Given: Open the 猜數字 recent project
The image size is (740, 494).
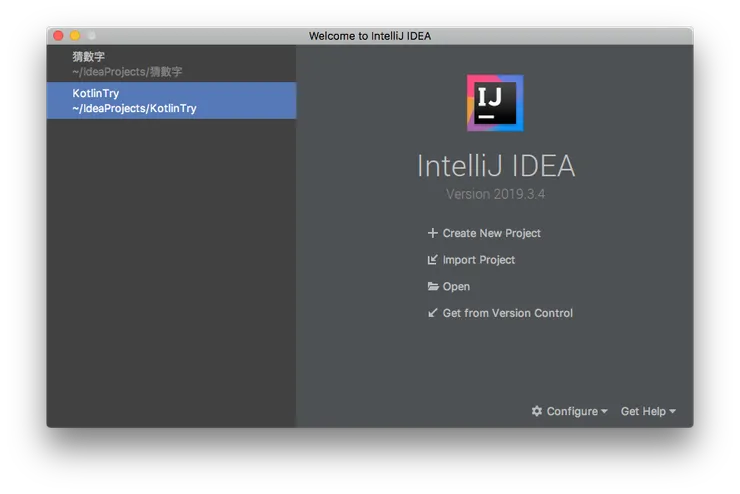Looking at the screenshot, I should 171,64.
